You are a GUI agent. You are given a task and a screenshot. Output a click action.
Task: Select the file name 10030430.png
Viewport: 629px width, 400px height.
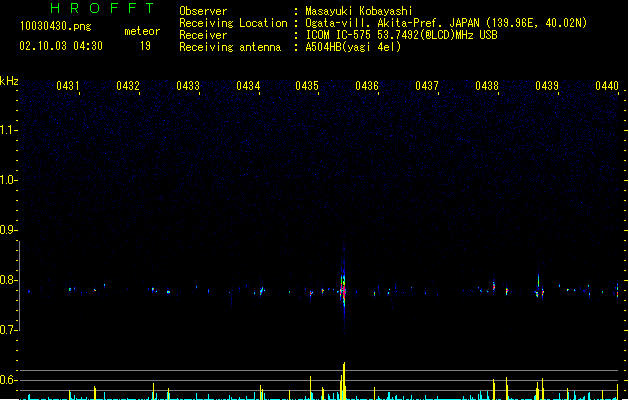tap(56, 26)
